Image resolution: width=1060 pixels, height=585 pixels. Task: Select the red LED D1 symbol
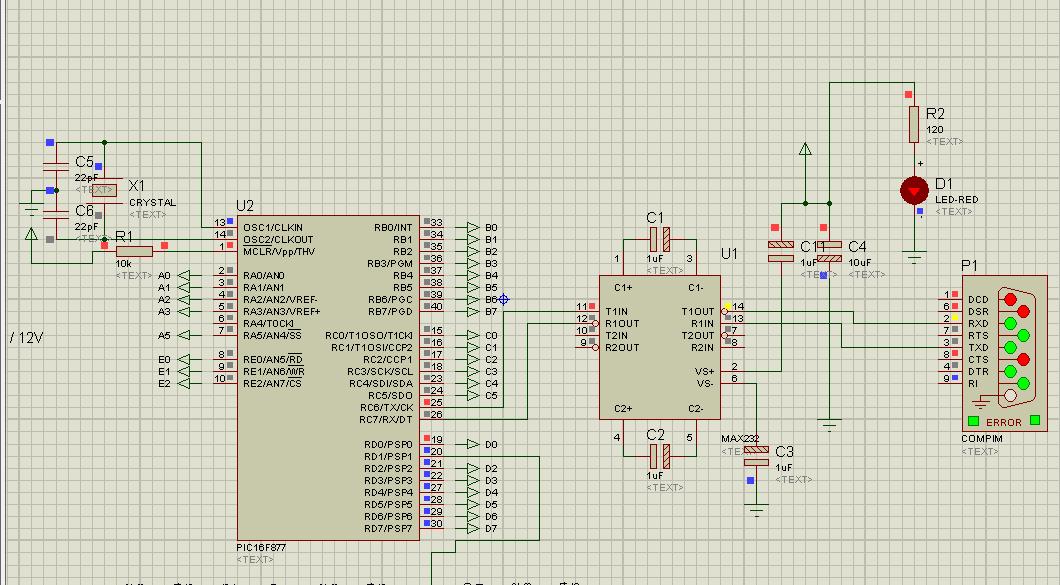(914, 191)
